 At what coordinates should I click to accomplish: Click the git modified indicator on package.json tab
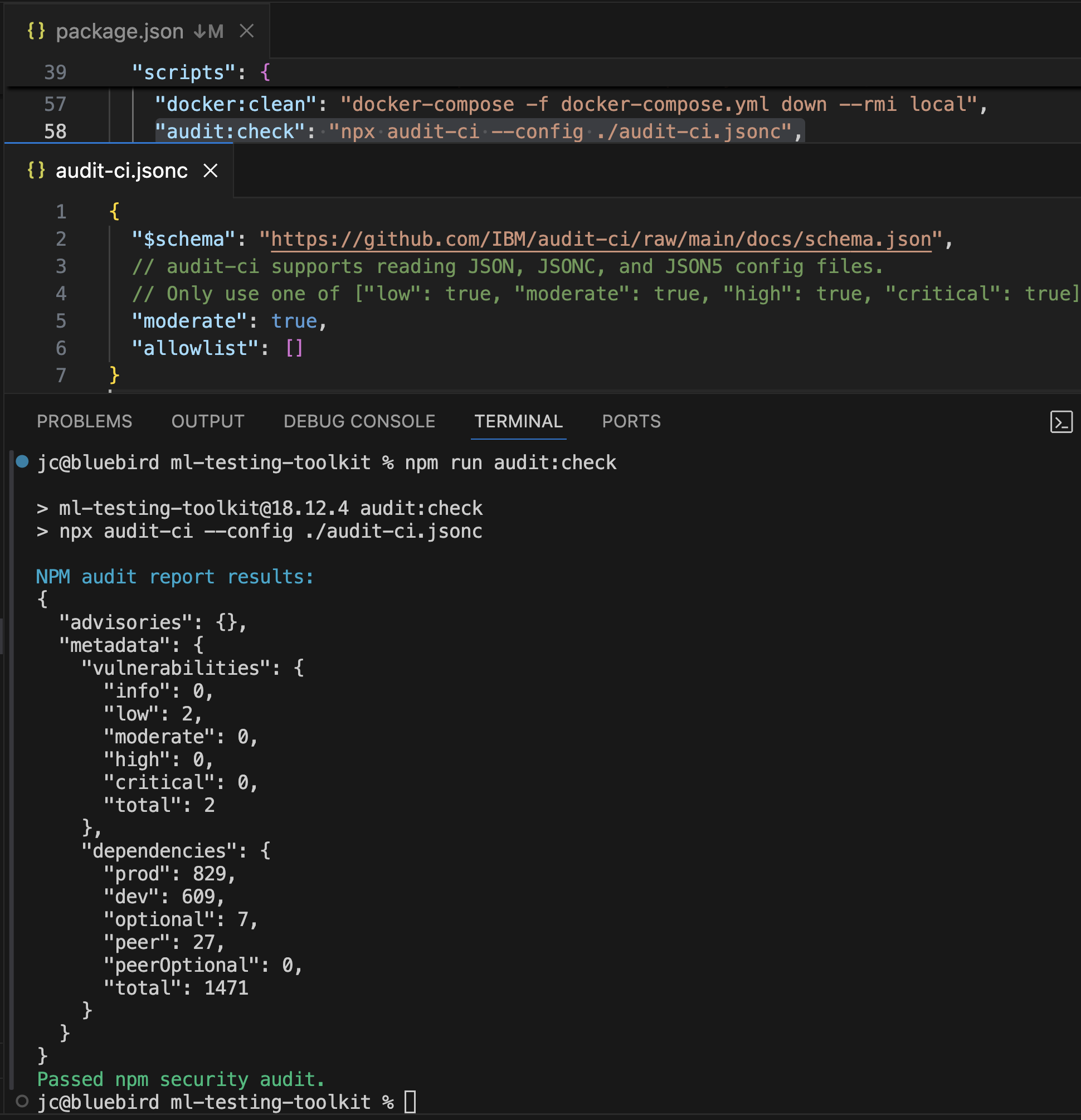click(208, 31)
